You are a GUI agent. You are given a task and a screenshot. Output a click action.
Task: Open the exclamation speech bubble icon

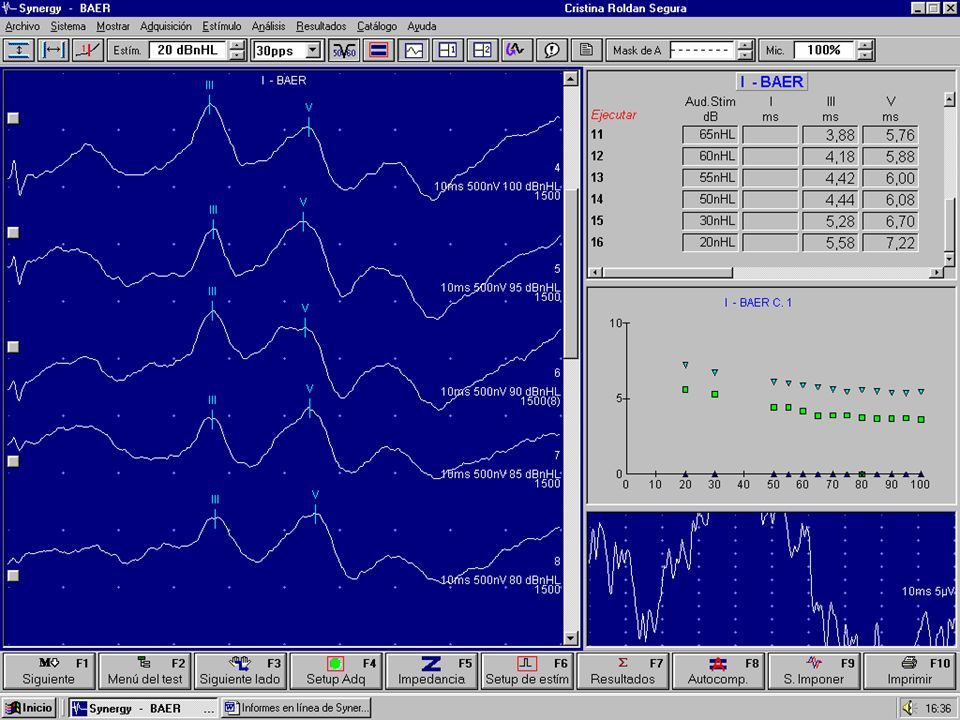(552, 50)
